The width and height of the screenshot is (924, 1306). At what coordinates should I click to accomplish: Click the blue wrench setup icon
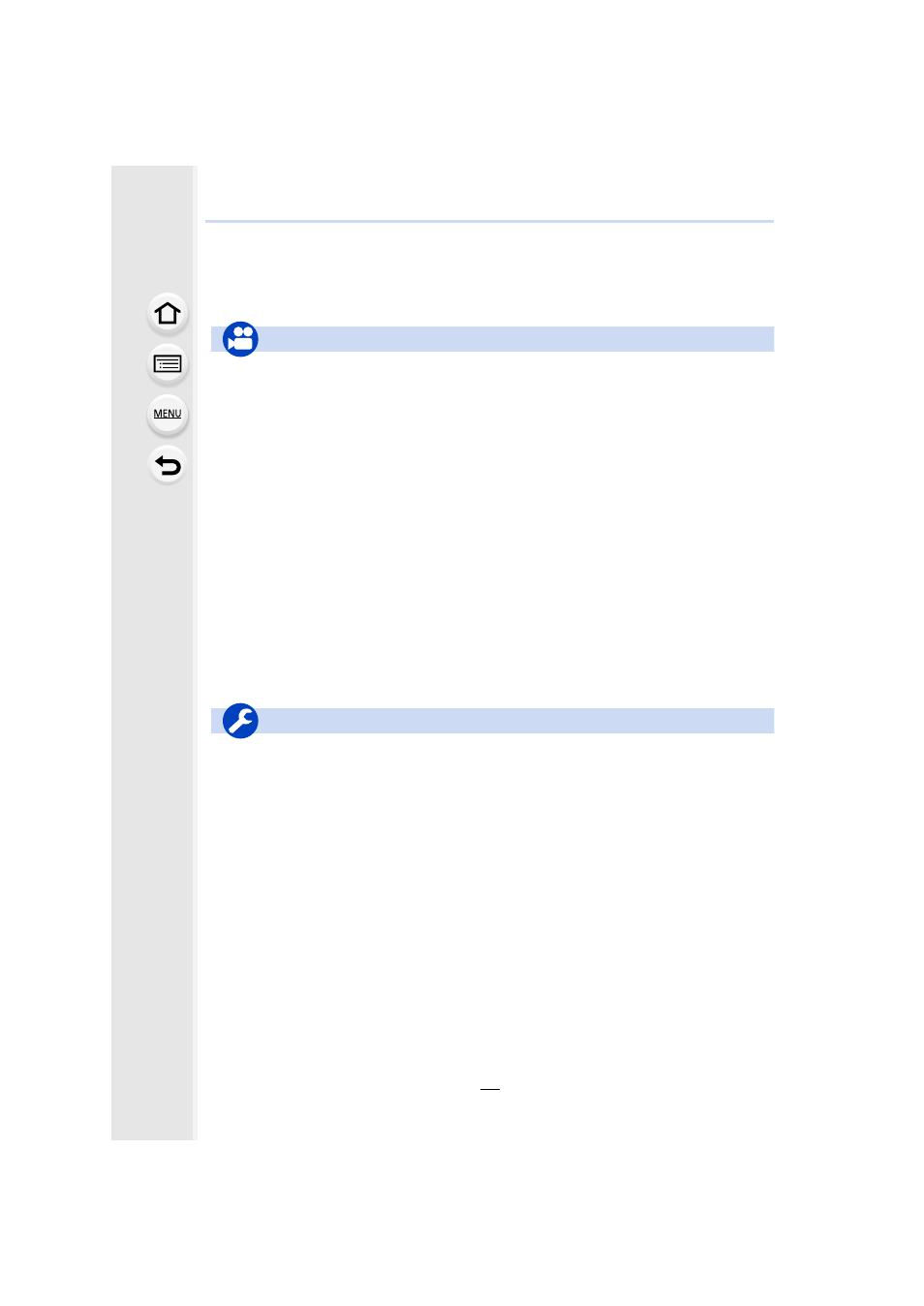(240, 721)
